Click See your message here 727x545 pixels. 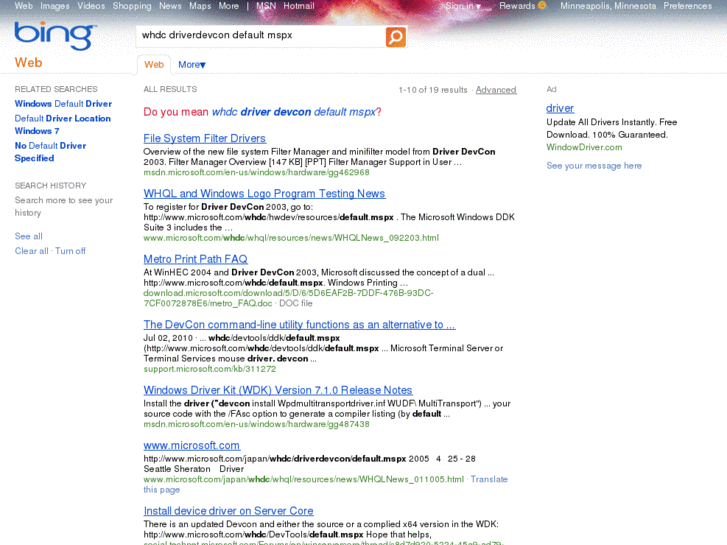point(593,166)
